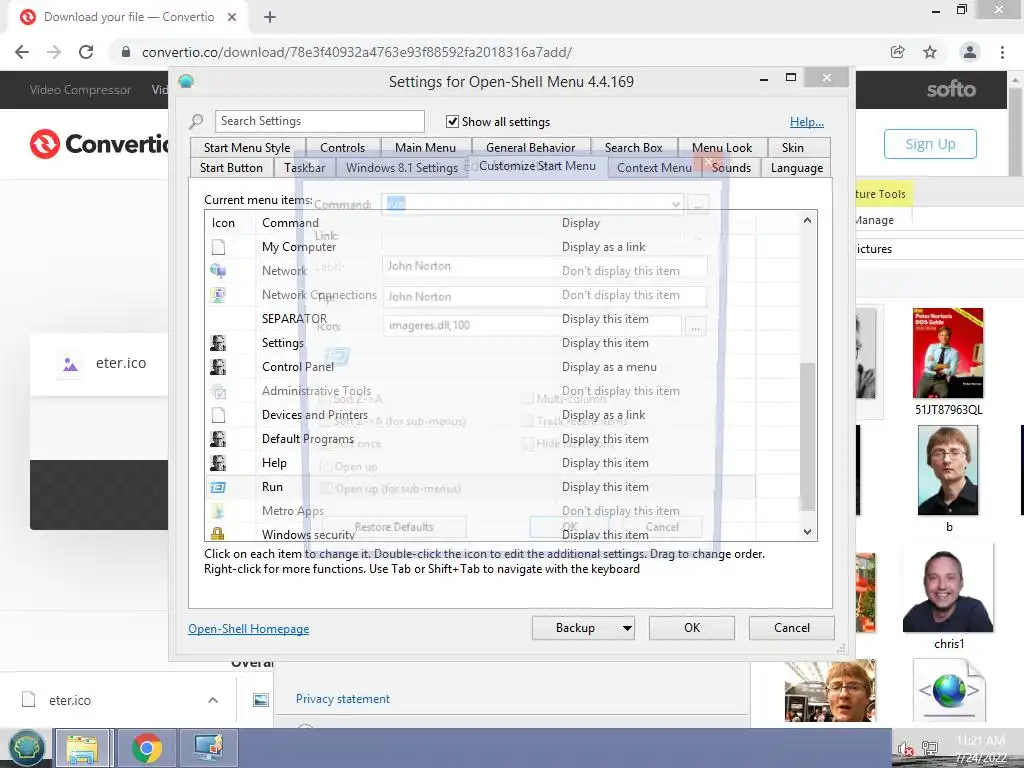This screenshot has width=1024, height=768.
Task: Select the picture thumbnail labeled b
Action: (x=948, y=470)
